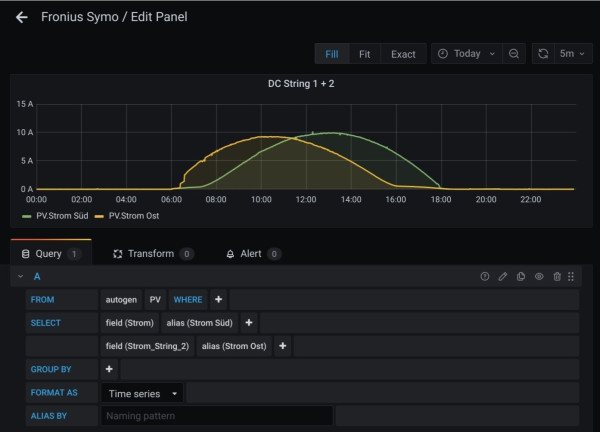This screenshot has width=600, height=432.
Task: Switch to the Alert tab
Action: 252,254
